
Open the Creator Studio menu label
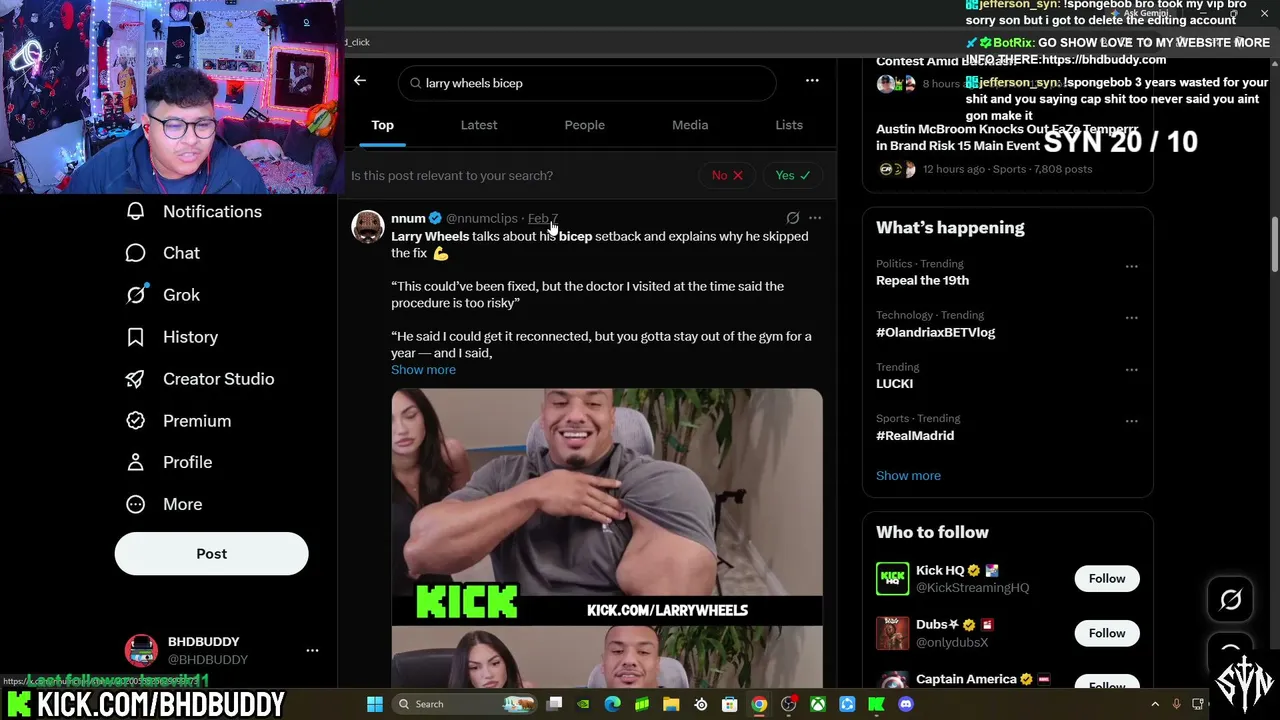pyautogui.click(x=218, y=379)
